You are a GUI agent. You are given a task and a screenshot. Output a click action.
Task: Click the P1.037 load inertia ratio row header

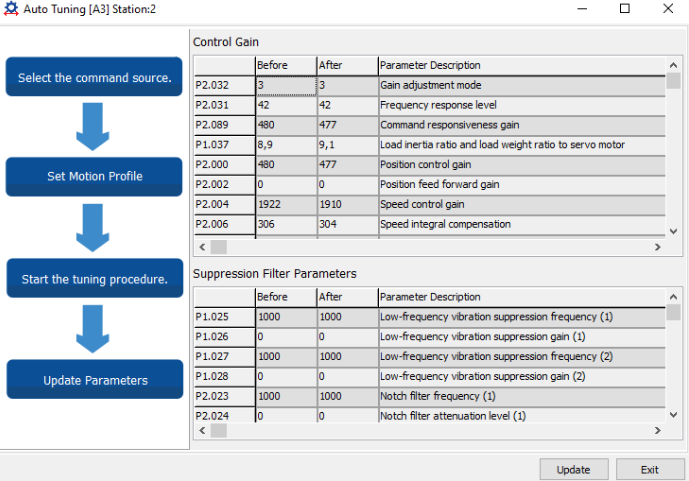tap(223, 145)
